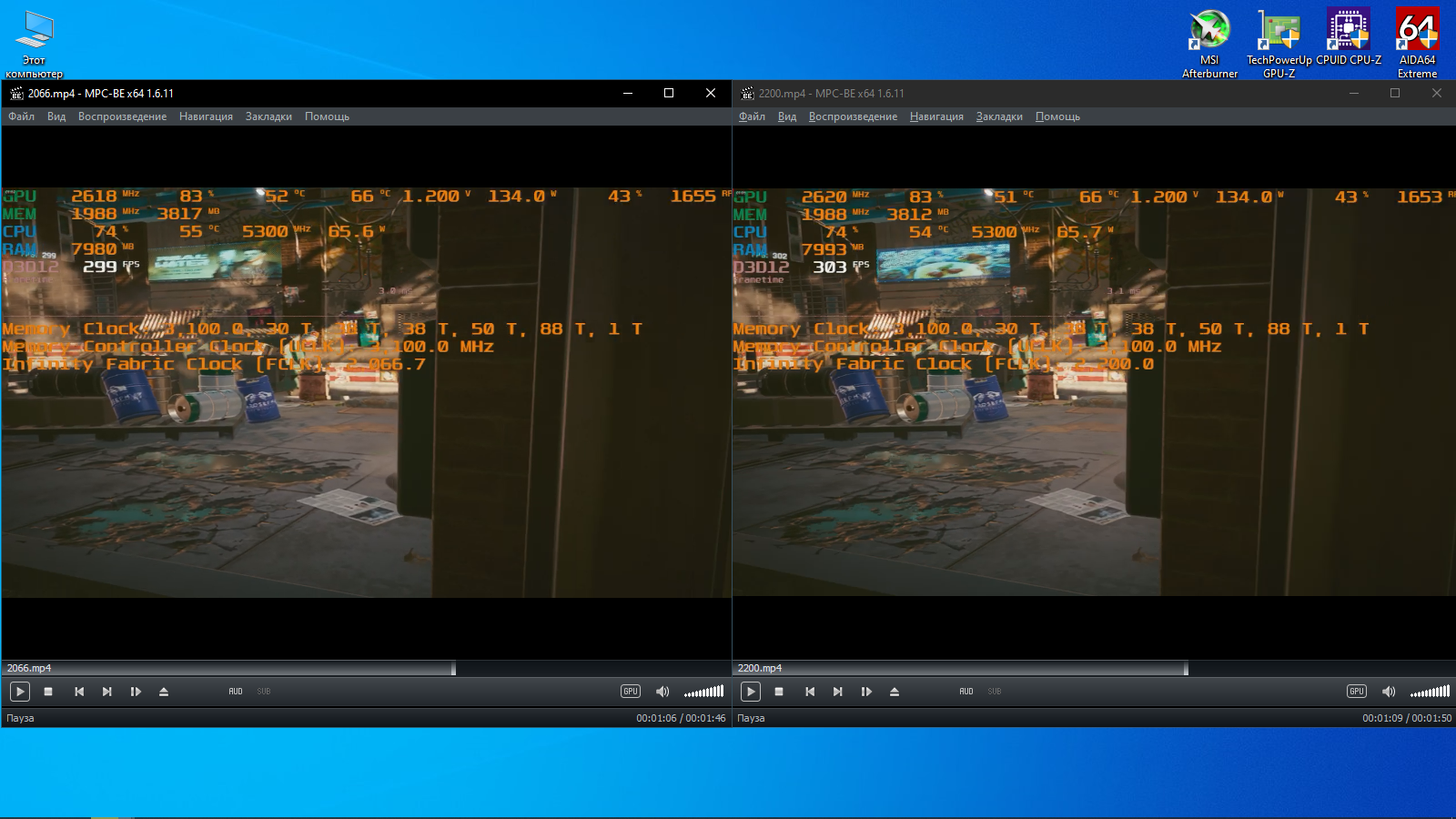Click the 2066.mp4 video frame
The height and width of the screenshot is (819, 1456).
click(x=367, y=392)
